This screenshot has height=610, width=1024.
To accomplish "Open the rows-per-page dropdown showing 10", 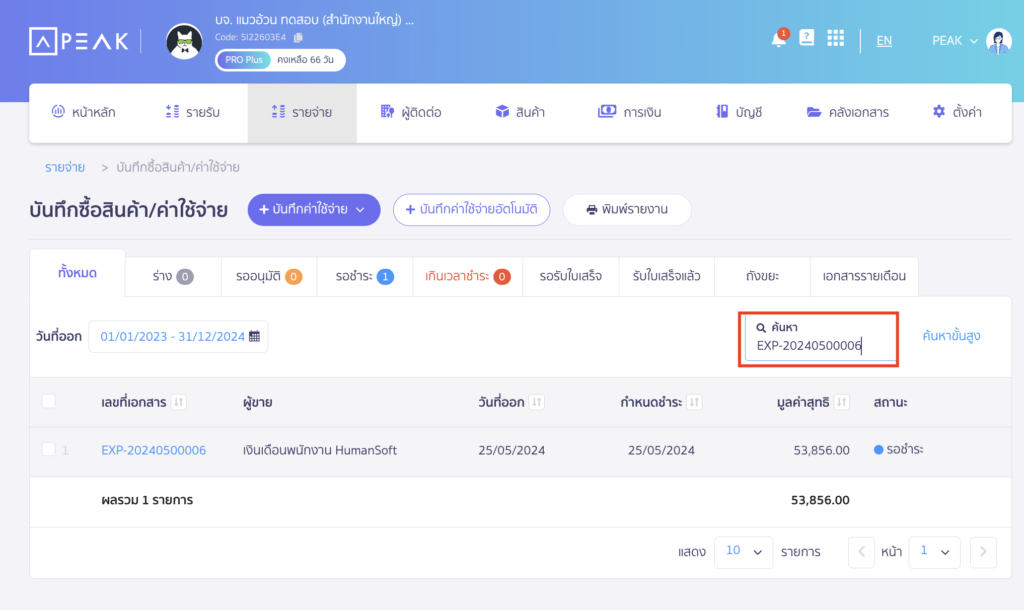I will click(743, 551).
